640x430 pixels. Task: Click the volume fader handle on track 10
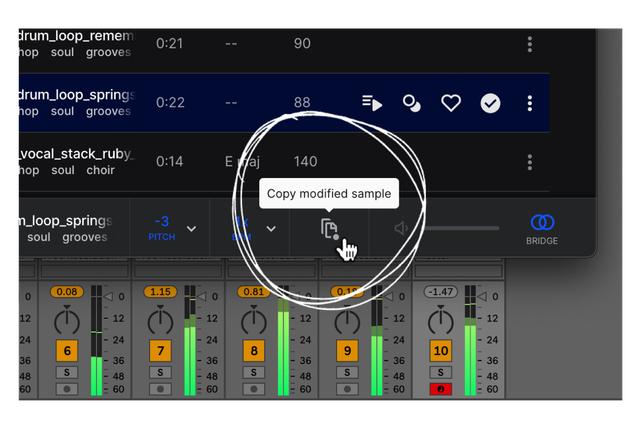coord(482,297)
